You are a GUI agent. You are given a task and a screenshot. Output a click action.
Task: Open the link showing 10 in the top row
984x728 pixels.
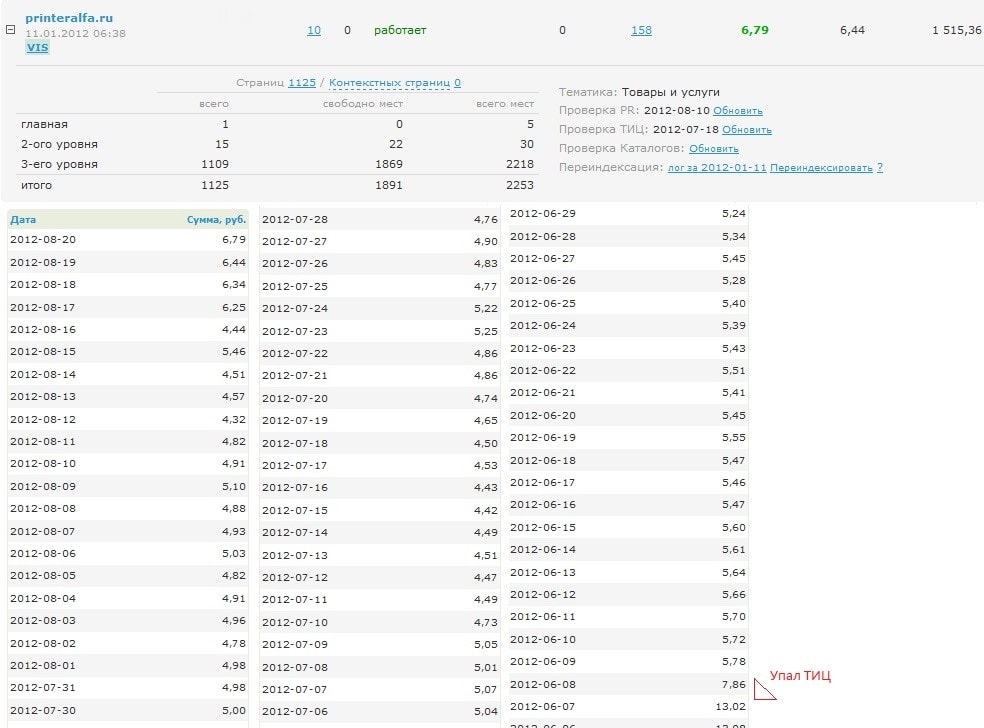click(x=313, y=30)
